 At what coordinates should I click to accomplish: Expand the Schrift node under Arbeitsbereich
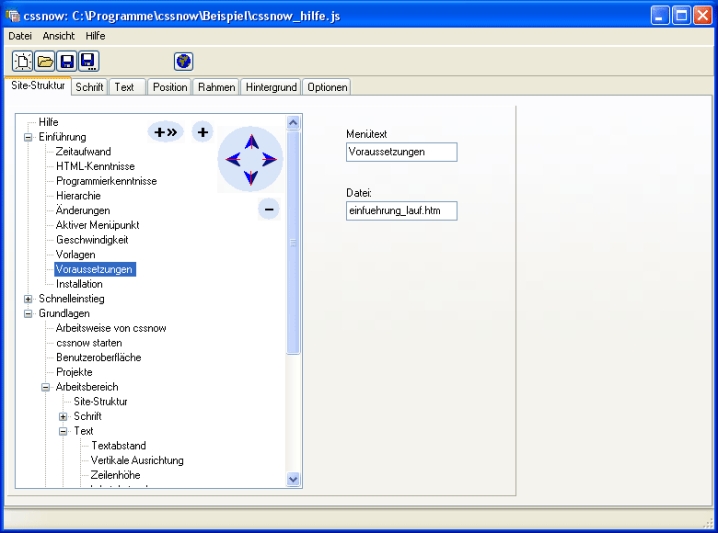tap(63, 416)
